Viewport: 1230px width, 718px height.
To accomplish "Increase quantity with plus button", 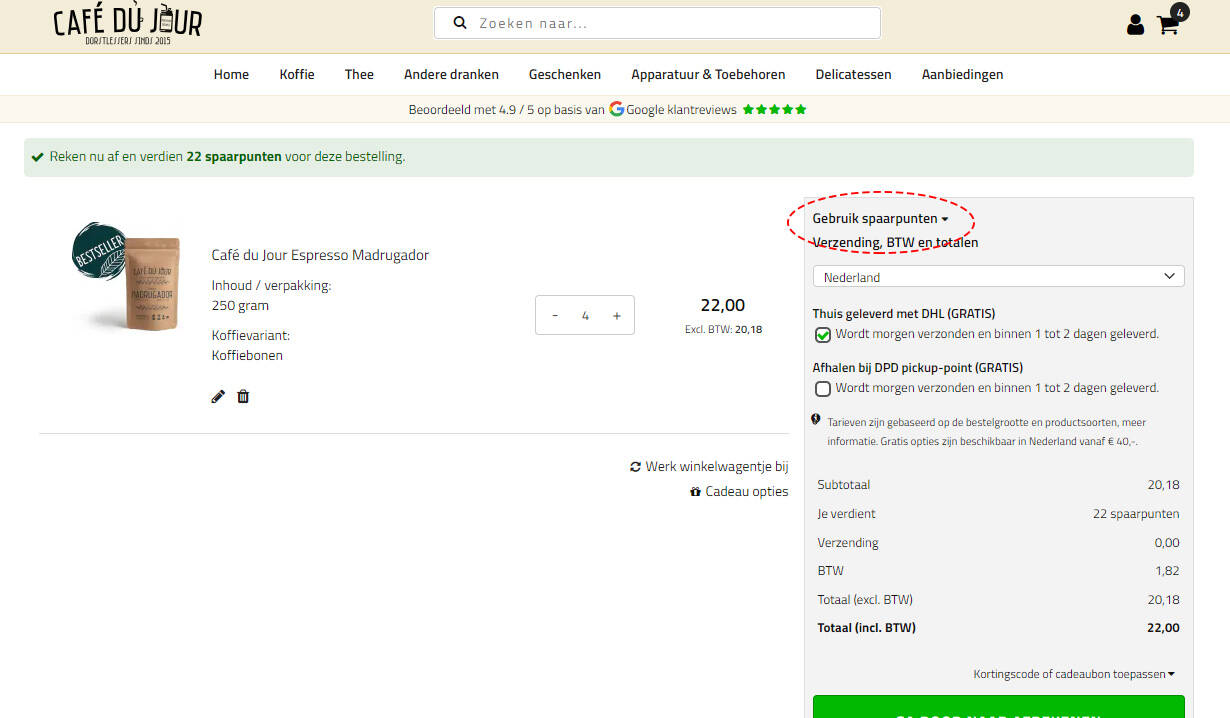I will click(616, 316).
